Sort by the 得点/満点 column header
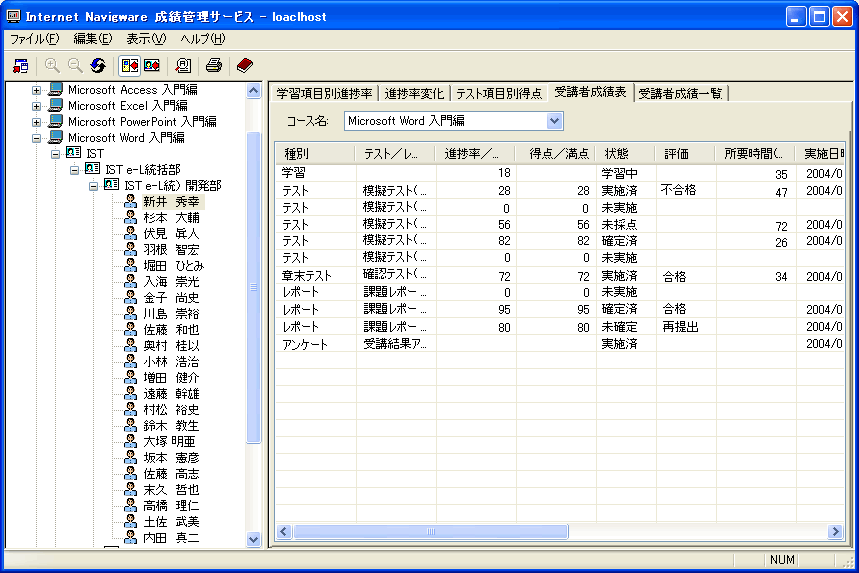 tap(556, 154)
